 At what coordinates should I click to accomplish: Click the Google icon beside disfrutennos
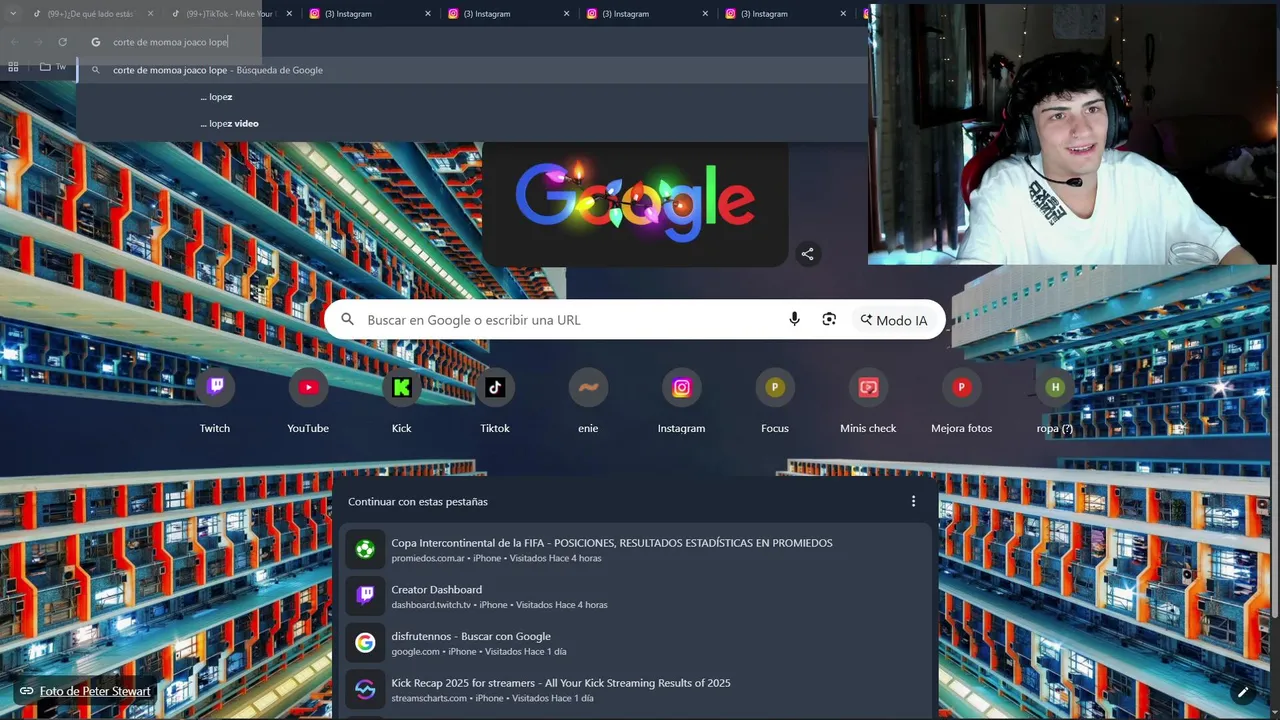(x=365, y=643)
